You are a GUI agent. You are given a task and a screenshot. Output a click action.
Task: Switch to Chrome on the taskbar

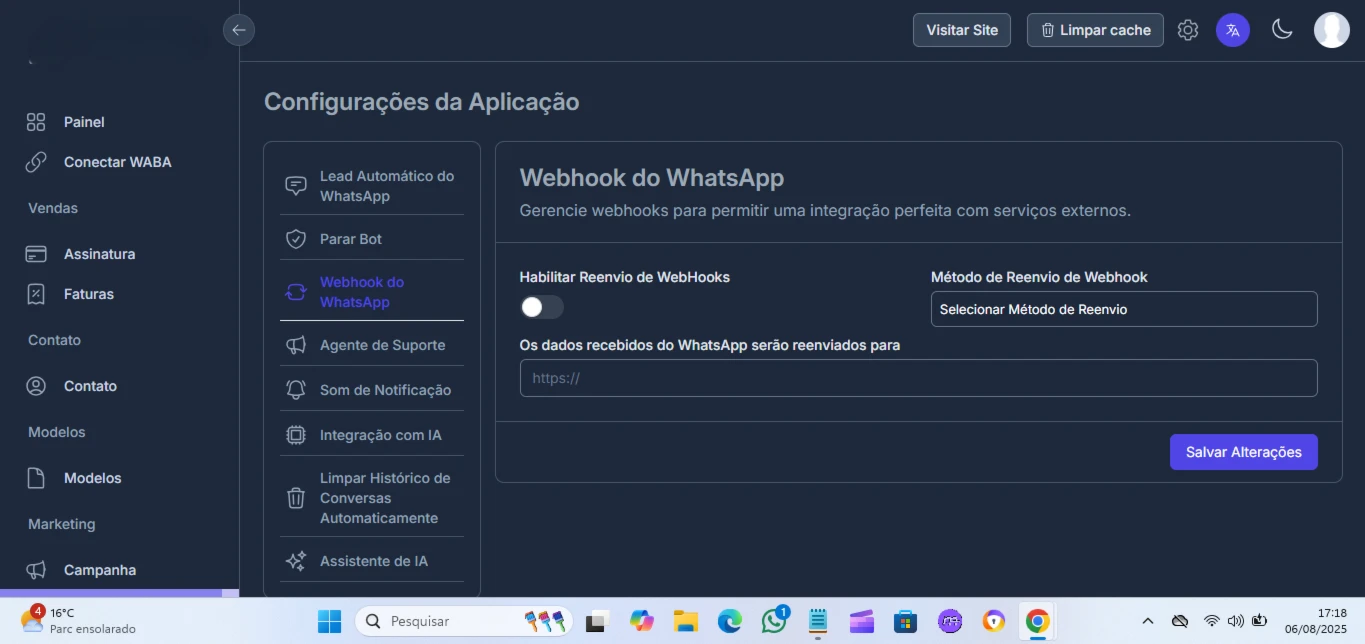pos(1038,621)
